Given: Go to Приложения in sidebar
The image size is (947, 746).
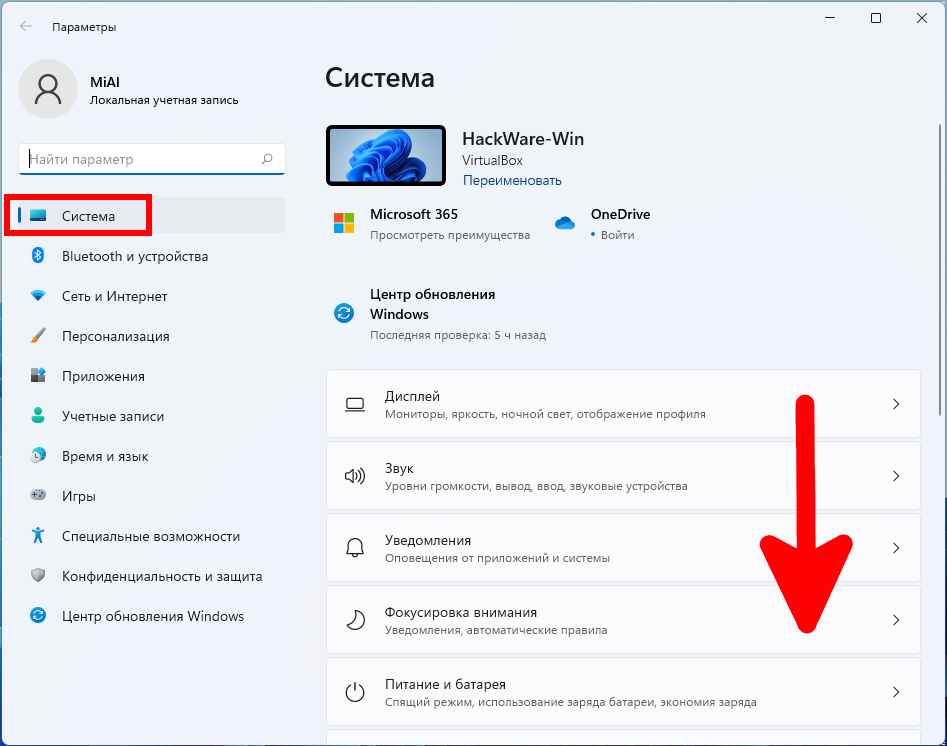Looking at the screenshot, I should (x=103, y=376).
